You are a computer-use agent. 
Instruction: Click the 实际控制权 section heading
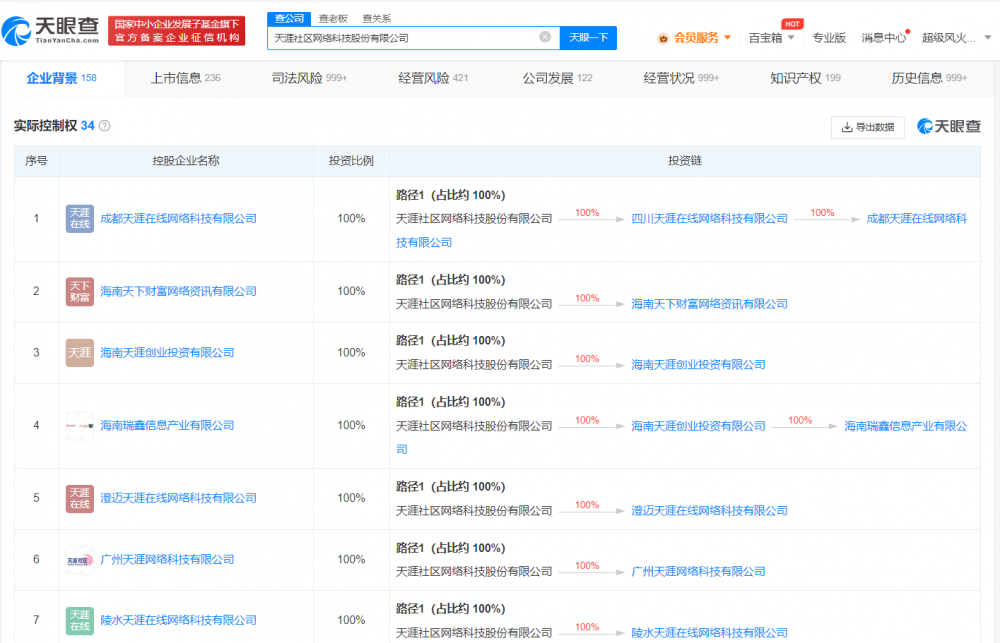(x=45, y=126)
